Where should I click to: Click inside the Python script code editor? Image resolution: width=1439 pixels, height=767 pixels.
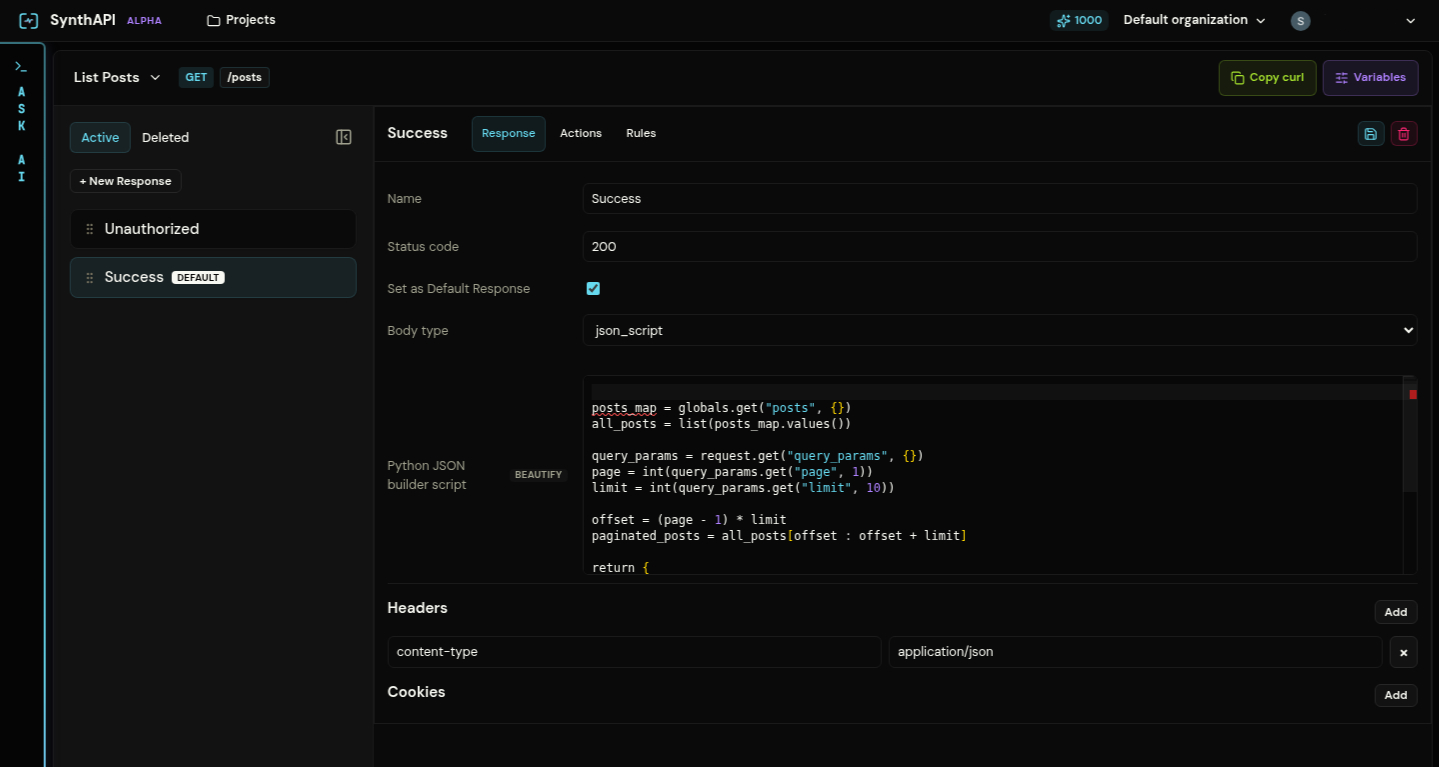point(995,475)
